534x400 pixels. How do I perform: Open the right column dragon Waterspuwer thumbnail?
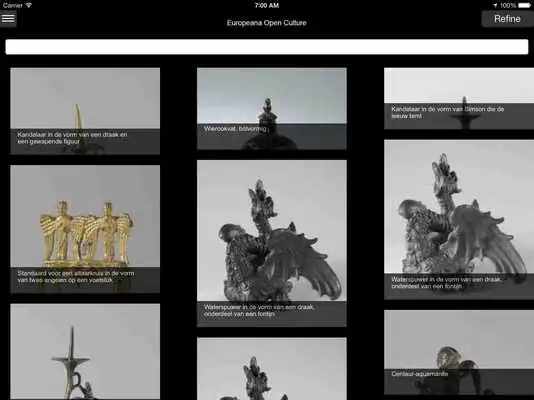point(459,220)
